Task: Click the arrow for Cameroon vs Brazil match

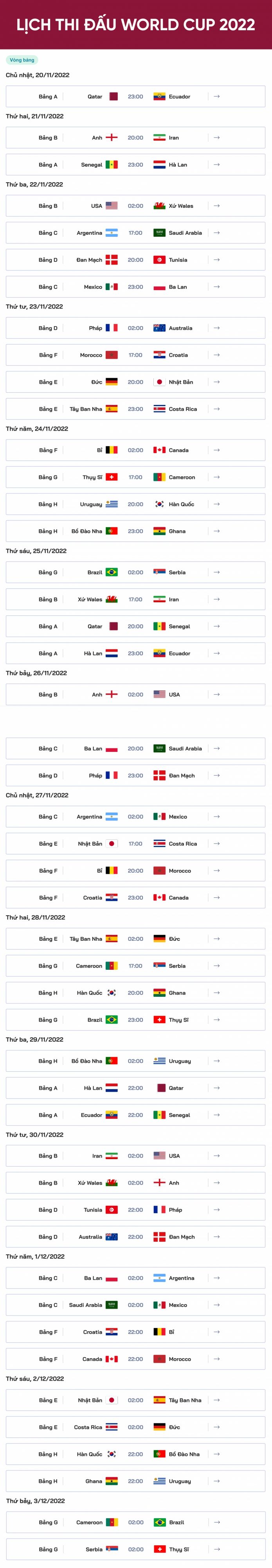Action: point(217,1522)
